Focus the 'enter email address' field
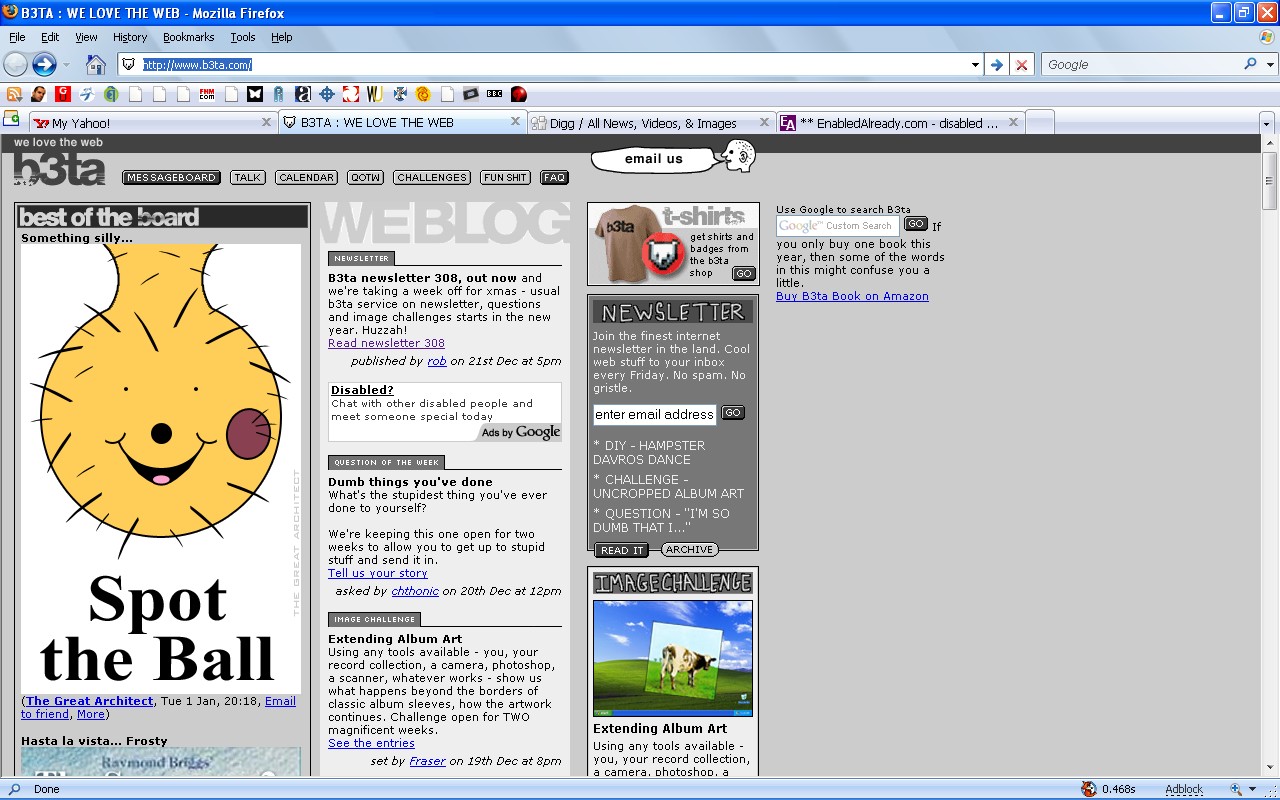Viewport: 1280px width, 800px height. (x=654, y=414)
